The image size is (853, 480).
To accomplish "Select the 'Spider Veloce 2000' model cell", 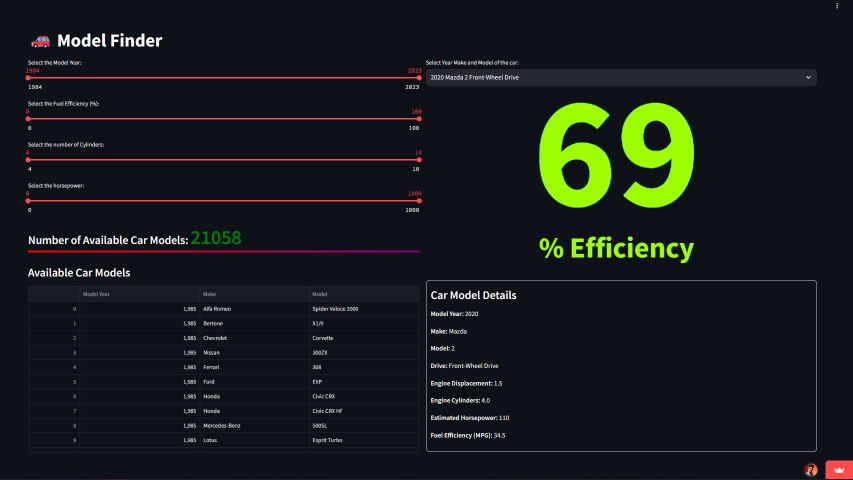I will (363, 309).
